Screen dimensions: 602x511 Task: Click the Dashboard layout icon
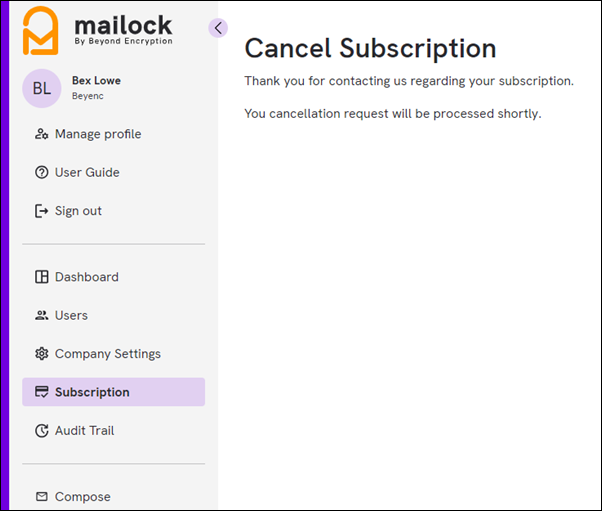click(x=41, y=277)
